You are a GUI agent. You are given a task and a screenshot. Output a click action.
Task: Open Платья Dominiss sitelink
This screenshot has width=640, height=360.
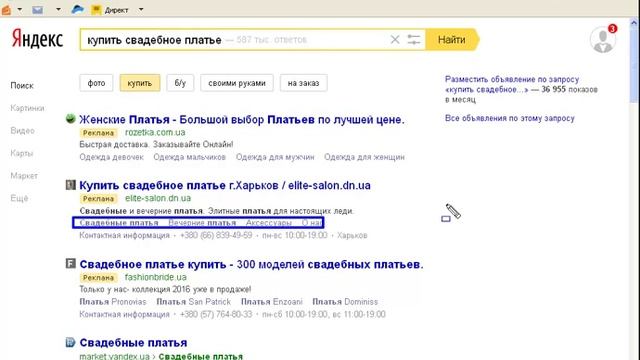click(345, 302)
